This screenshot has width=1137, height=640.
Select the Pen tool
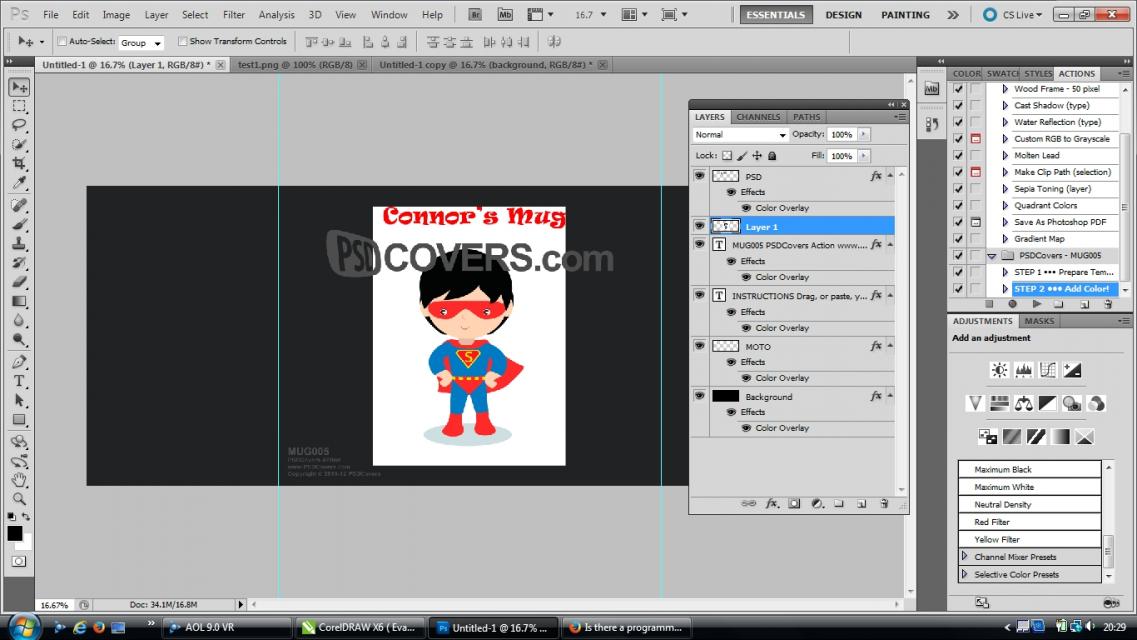point(19,362)
